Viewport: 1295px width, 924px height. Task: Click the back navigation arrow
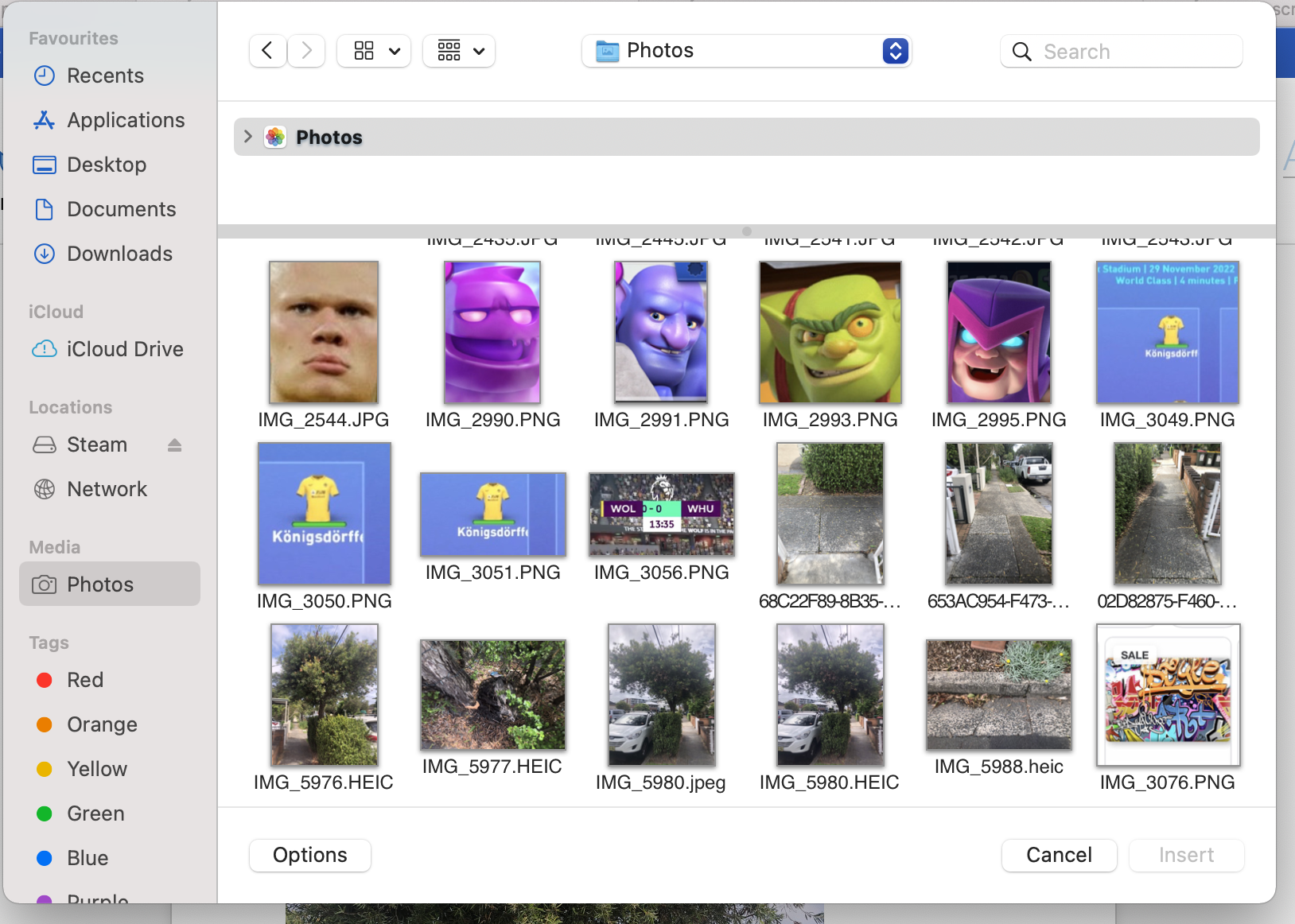pos(268,51)
